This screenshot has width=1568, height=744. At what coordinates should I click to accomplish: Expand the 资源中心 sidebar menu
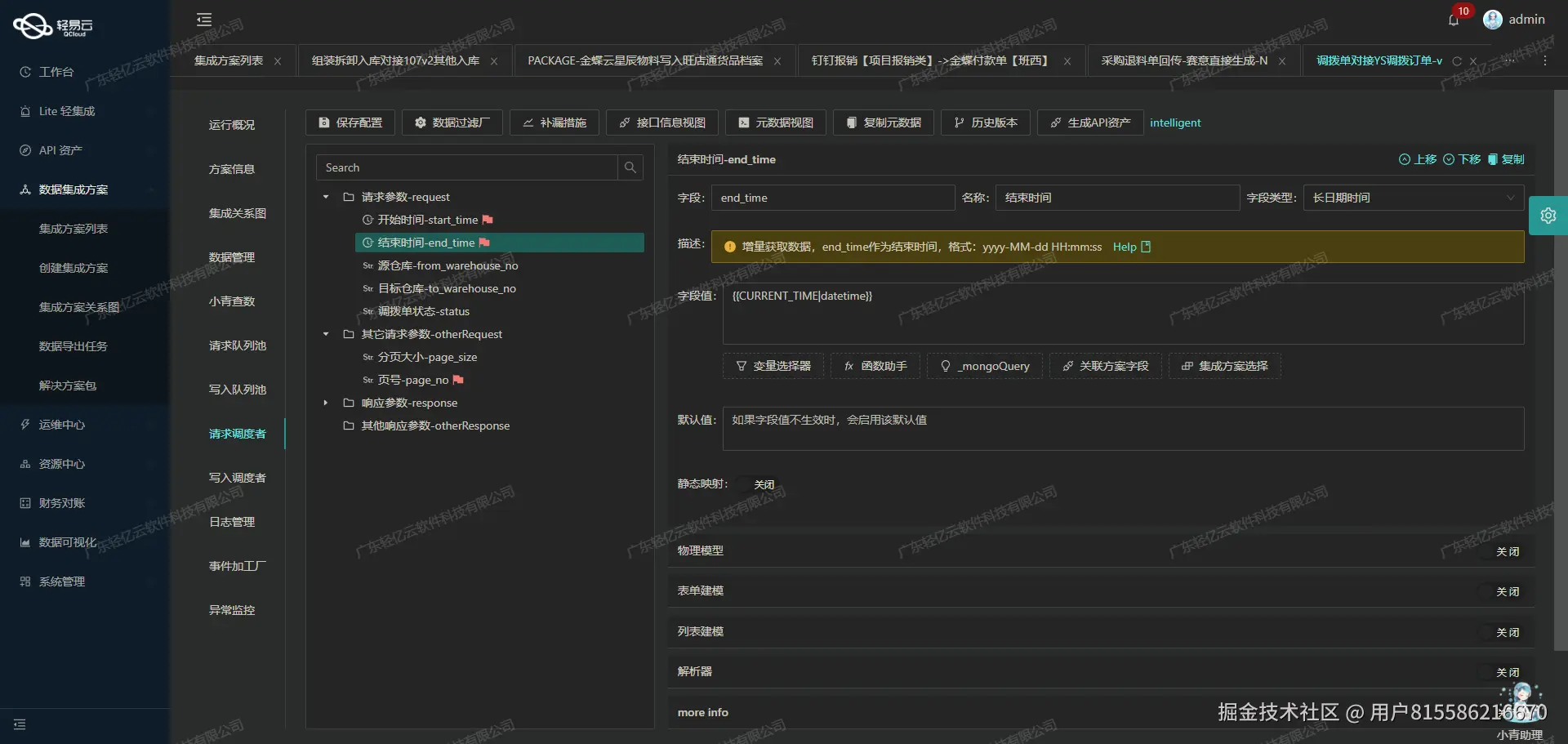coord(85,464)
